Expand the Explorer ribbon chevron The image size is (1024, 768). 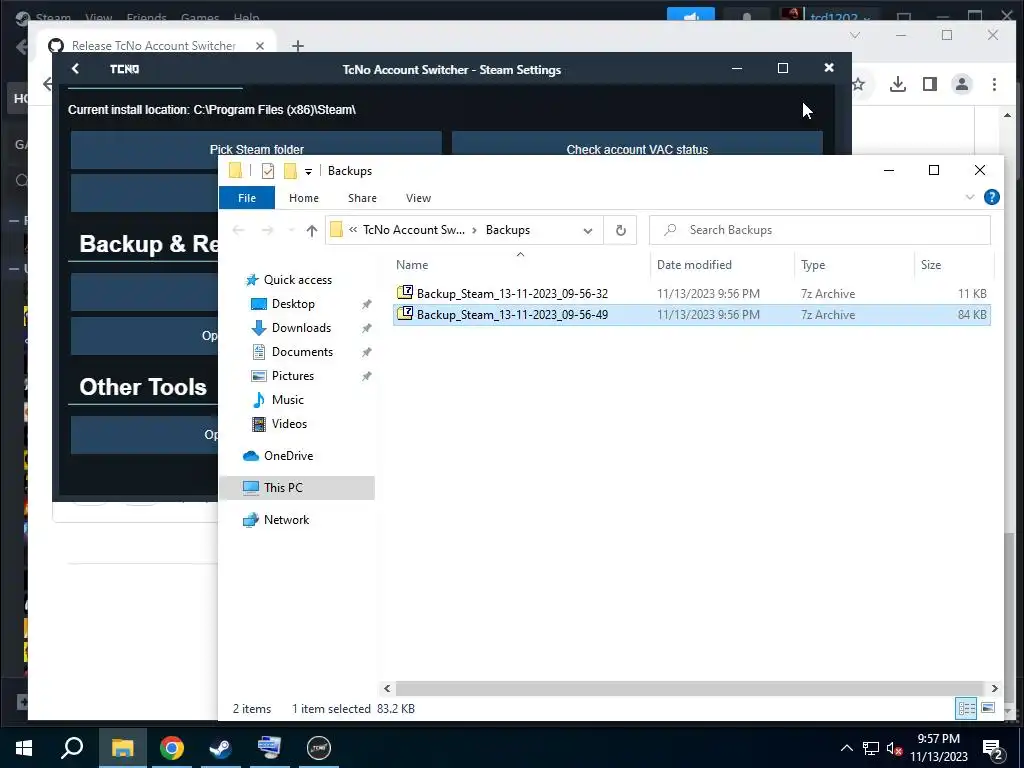[970, 197]
